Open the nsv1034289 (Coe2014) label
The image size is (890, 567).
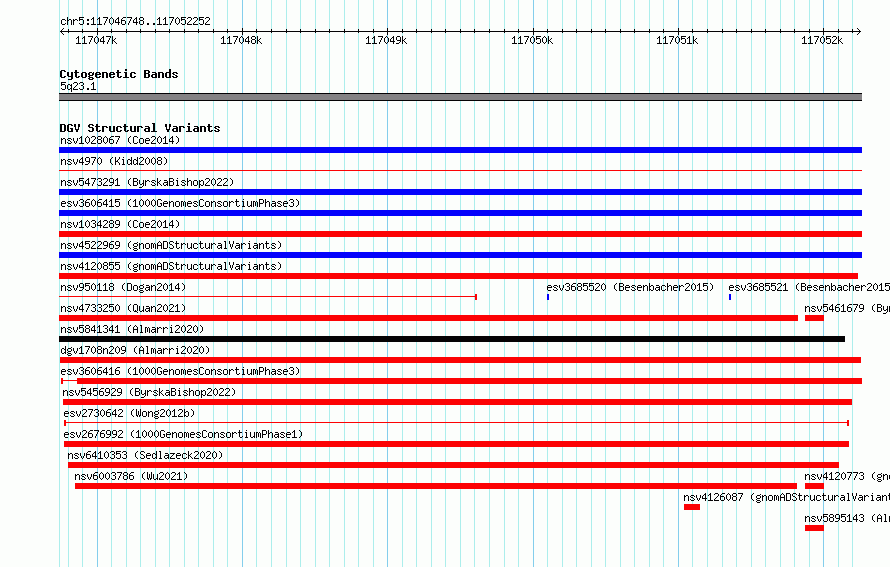(x=120, y=224)
